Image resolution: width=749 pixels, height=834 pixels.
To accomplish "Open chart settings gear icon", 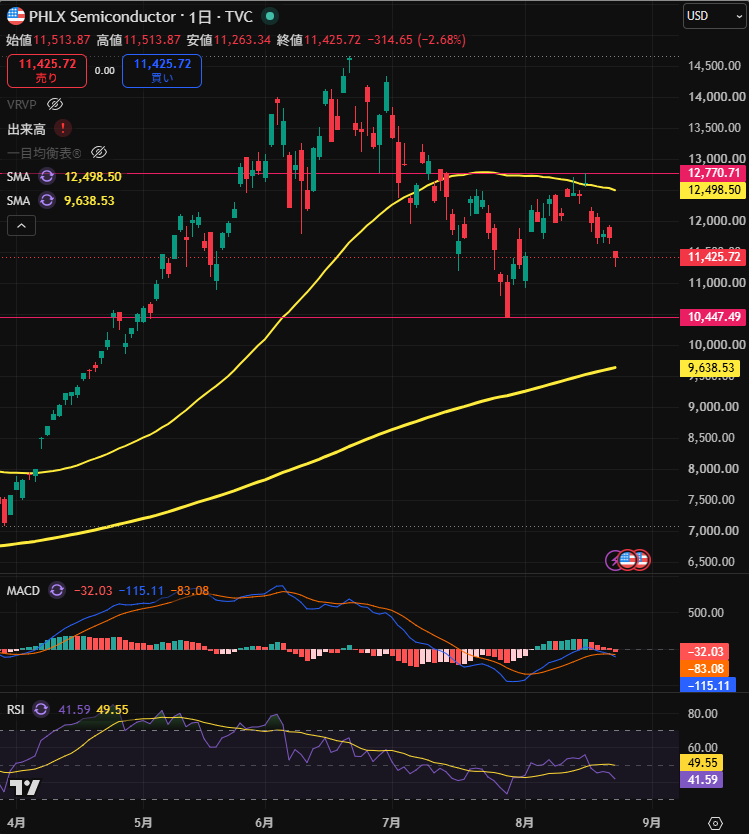I will point(715,823).
